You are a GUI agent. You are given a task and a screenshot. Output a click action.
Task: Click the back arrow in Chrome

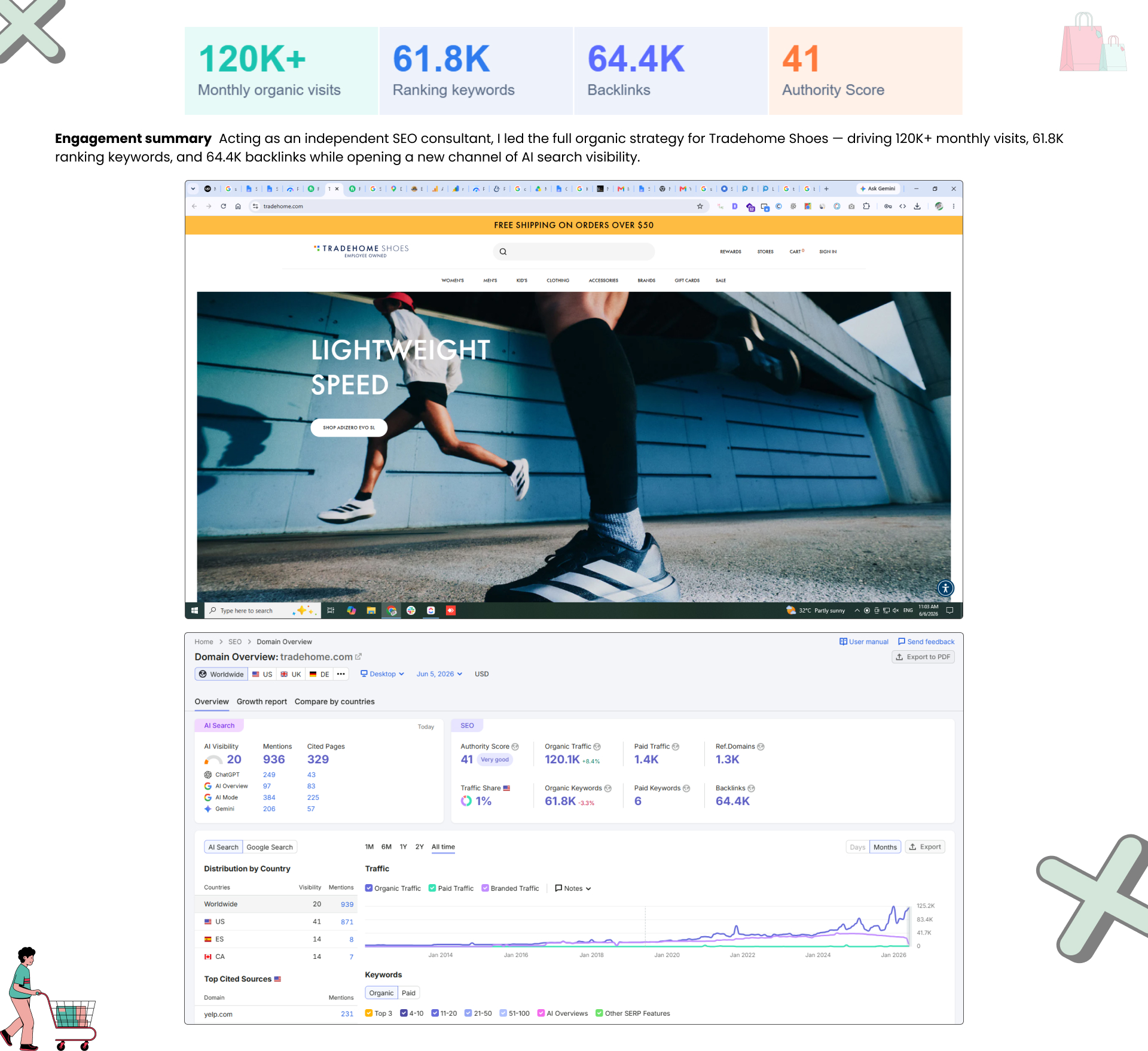[x=194, y=206]
